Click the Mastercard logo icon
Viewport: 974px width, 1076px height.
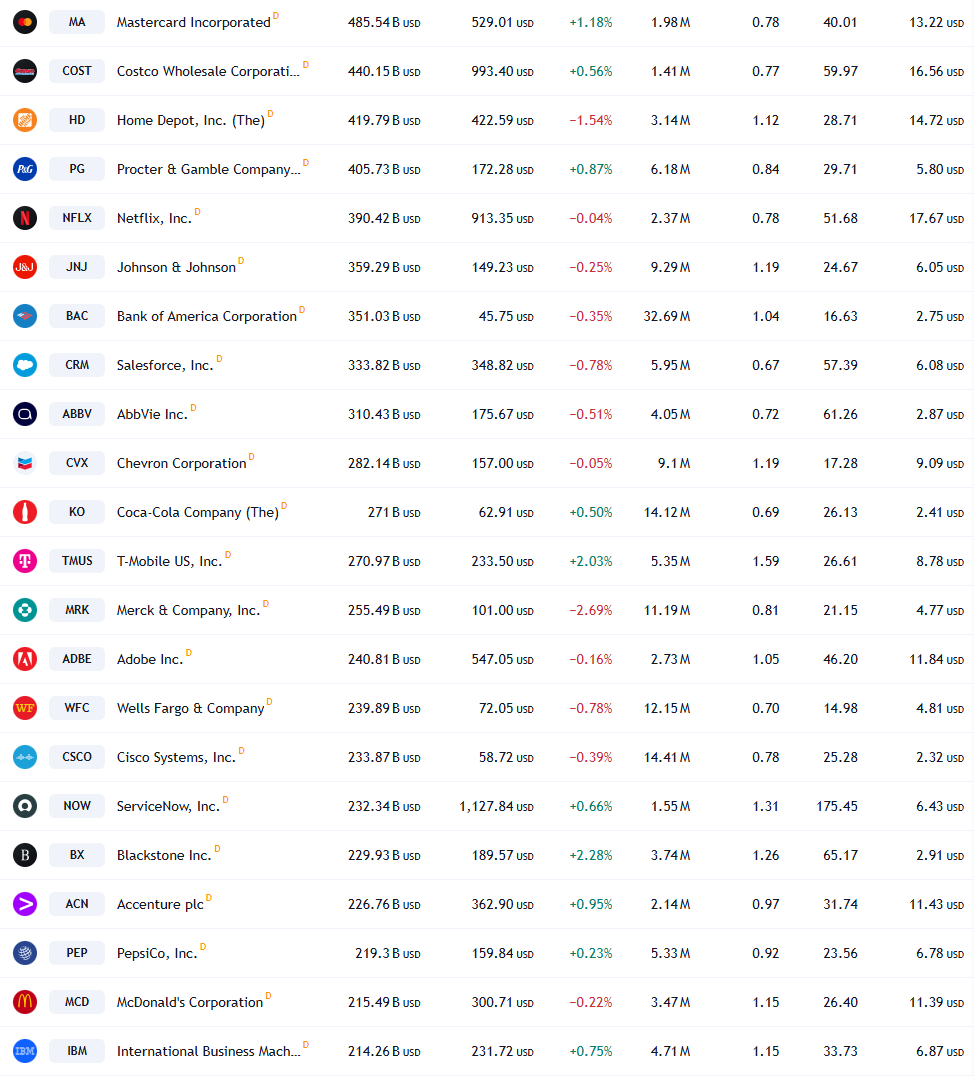[x=25, y=22]
